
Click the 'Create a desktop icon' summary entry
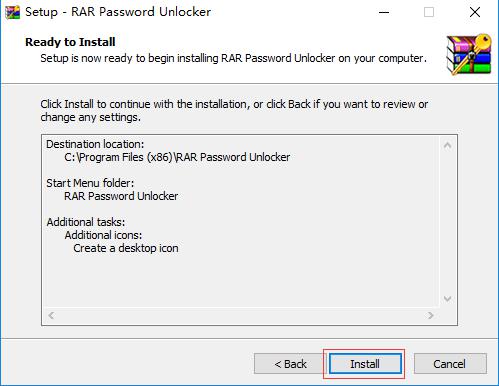126,248
